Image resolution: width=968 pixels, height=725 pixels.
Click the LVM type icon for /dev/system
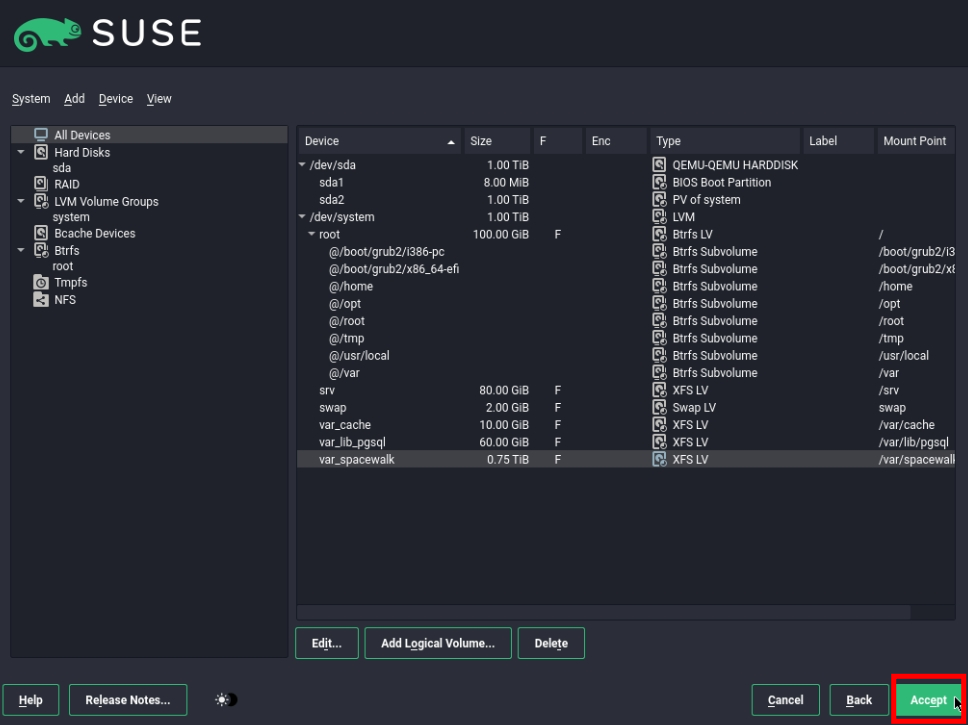pos(660,217)
